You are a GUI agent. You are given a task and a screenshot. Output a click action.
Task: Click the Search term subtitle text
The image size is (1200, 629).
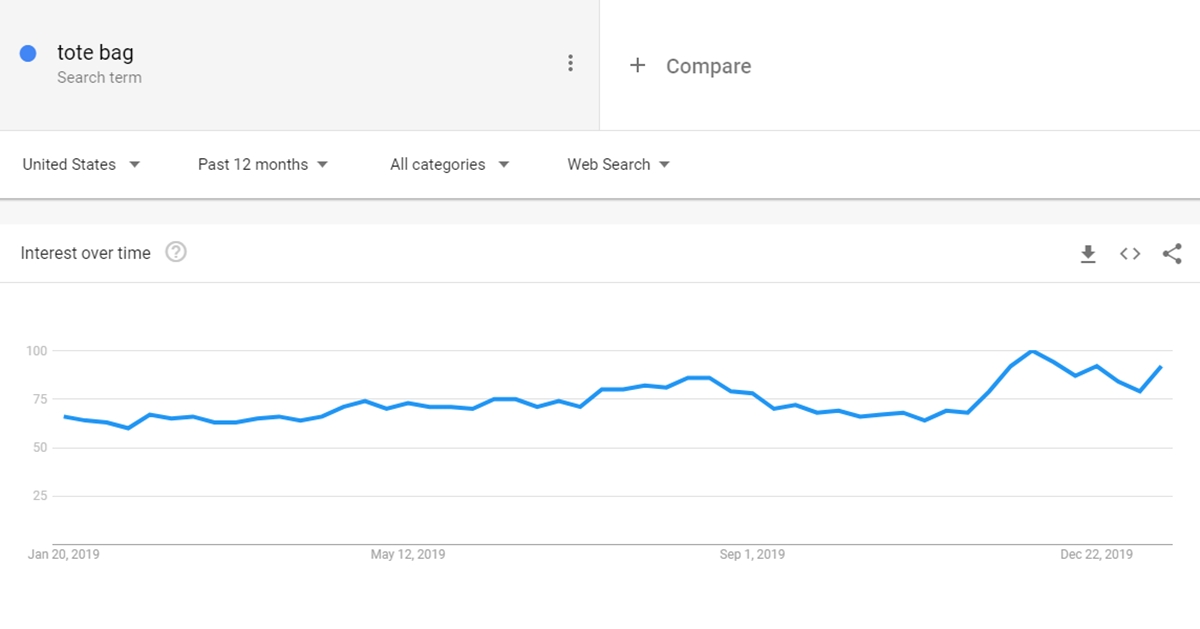point(99,78)
